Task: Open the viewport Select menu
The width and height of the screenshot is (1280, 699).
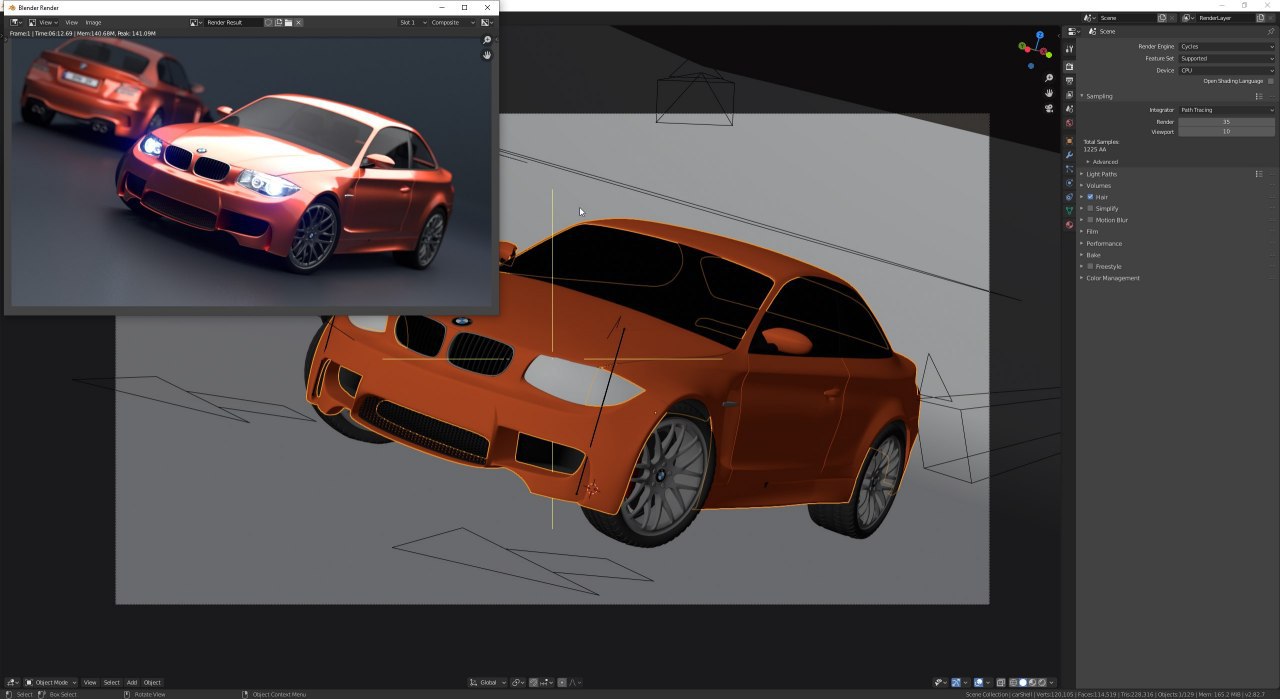Action: pos(111,682)
